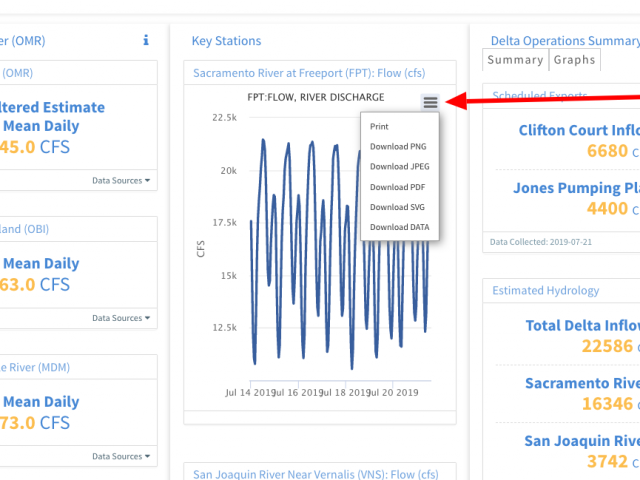Click the River (MDM) station header
The width and height of the screenshot is (640, 480).
click(35, 367)
